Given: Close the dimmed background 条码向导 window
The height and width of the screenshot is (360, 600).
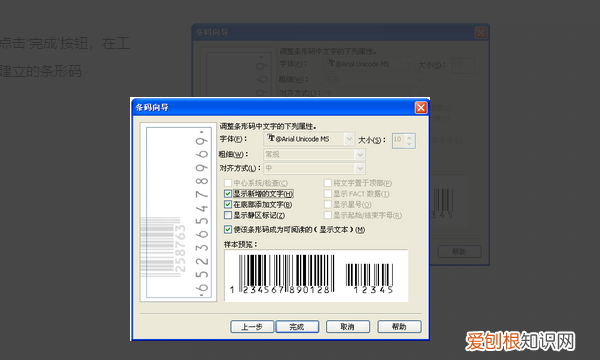Looking at the screenshot, I should [x=481, y=33].
